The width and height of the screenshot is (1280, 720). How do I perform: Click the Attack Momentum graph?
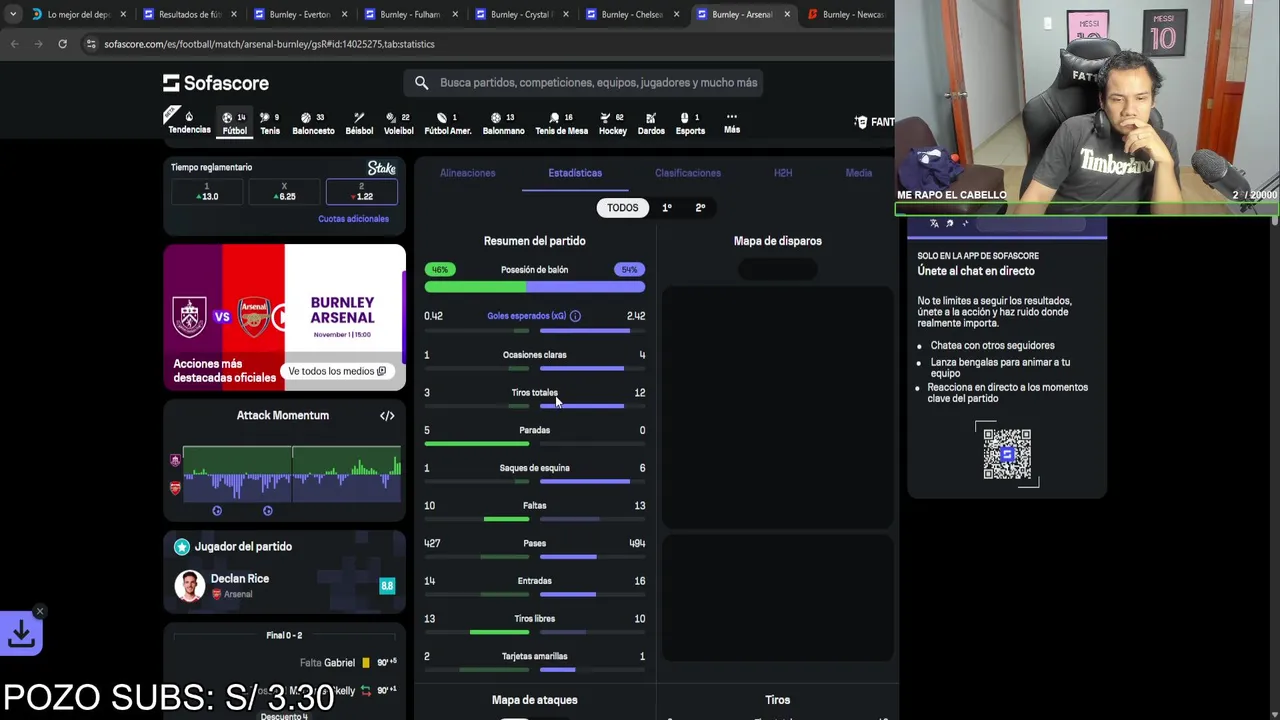(290, 472)
